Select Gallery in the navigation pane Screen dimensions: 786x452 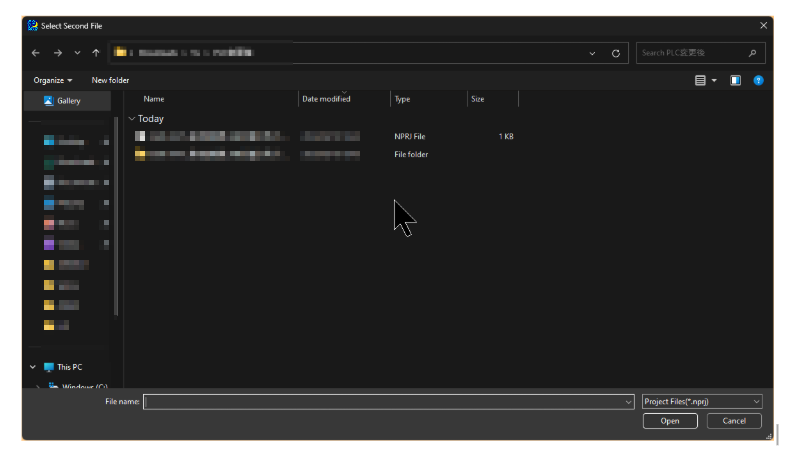click(68, 101)
